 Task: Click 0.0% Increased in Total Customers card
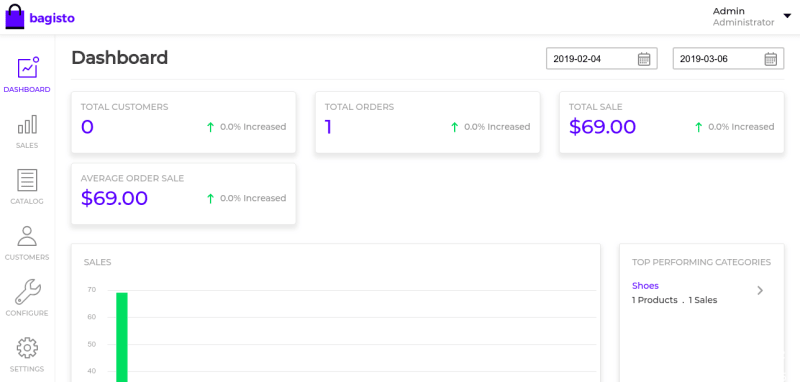coord(253,127)
